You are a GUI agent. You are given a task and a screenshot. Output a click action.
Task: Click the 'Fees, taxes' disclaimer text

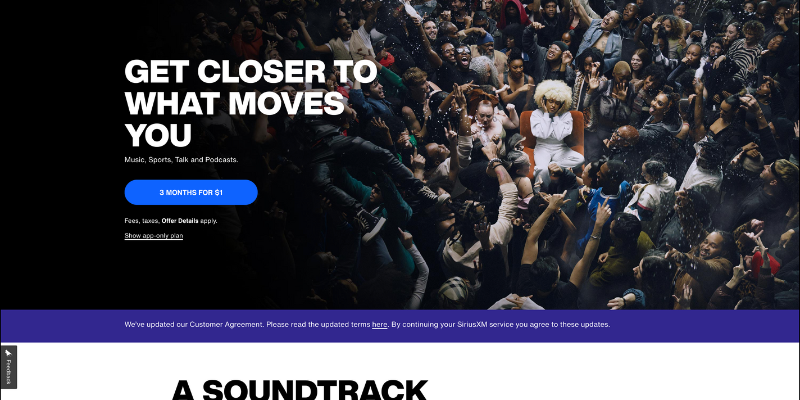pos(142,221)
